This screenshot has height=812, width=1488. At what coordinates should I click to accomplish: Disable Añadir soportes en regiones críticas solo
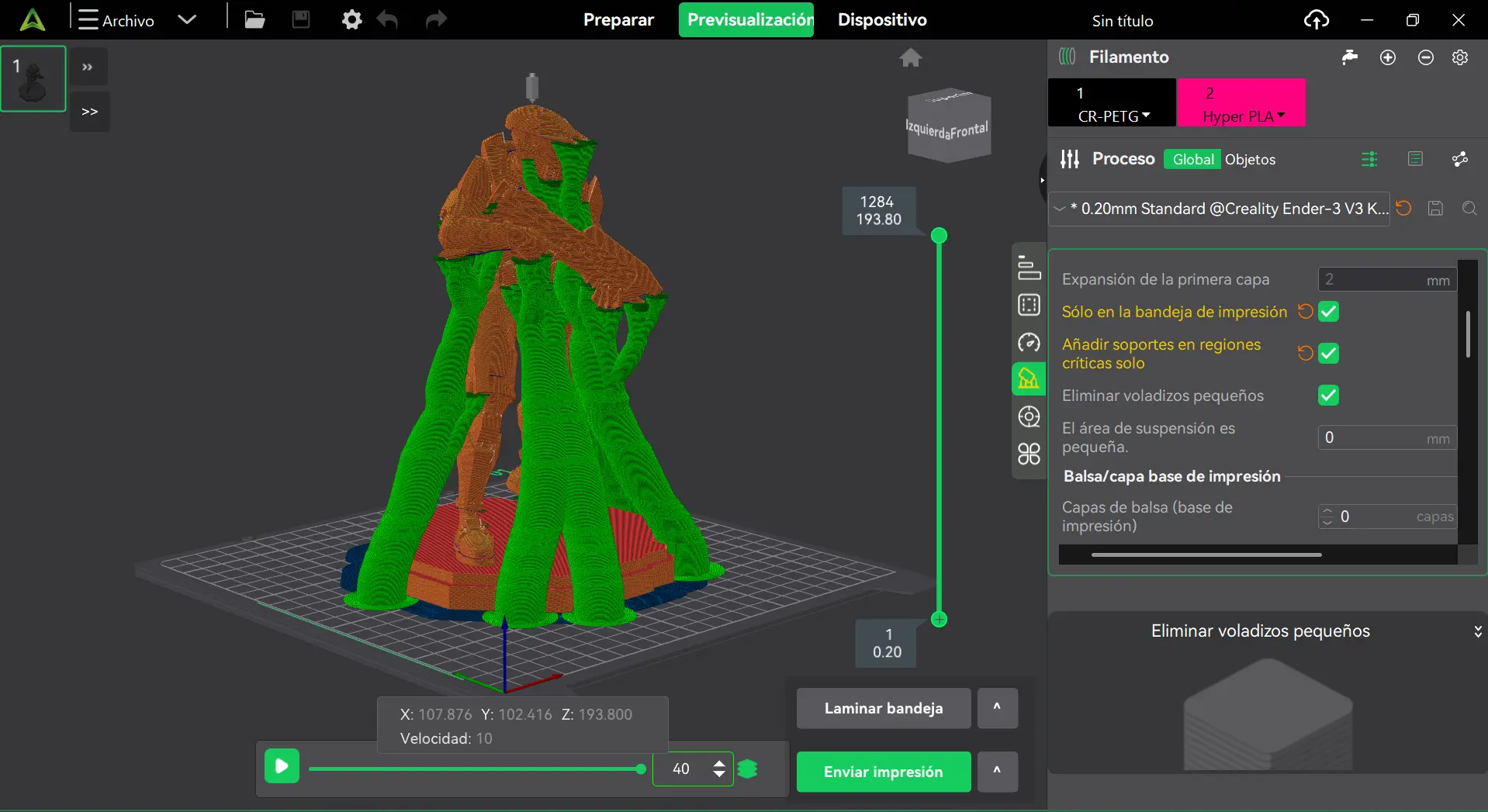[1328, 354]
